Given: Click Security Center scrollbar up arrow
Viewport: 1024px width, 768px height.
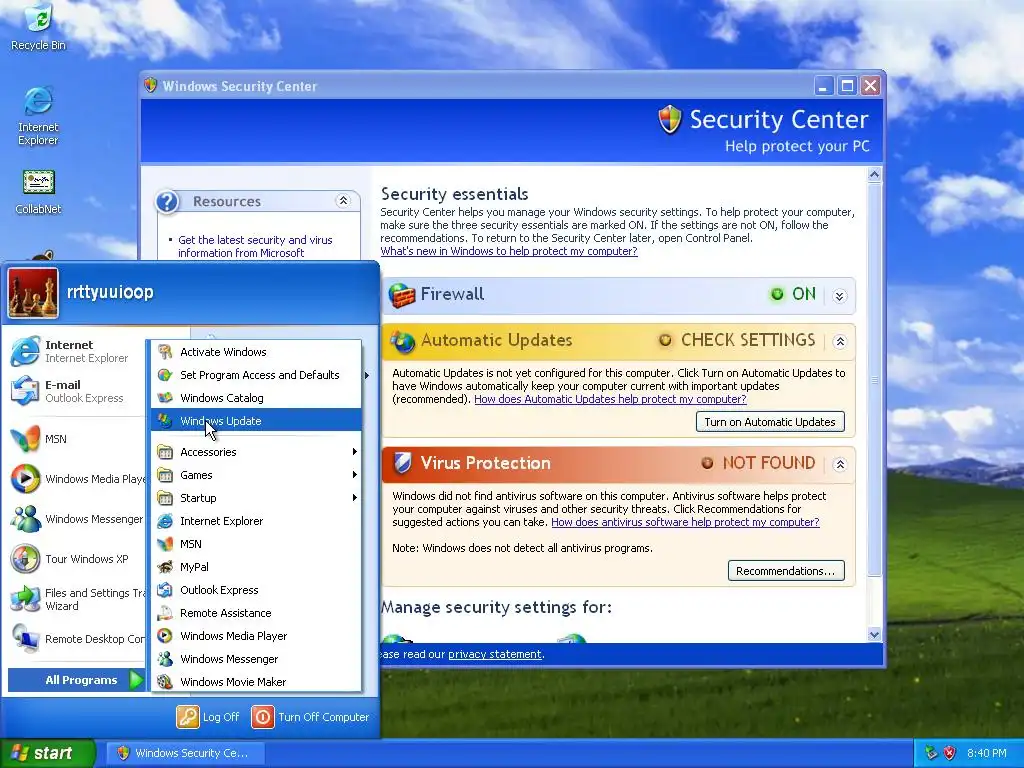Looking at the screenshot, I should [874, 174].
